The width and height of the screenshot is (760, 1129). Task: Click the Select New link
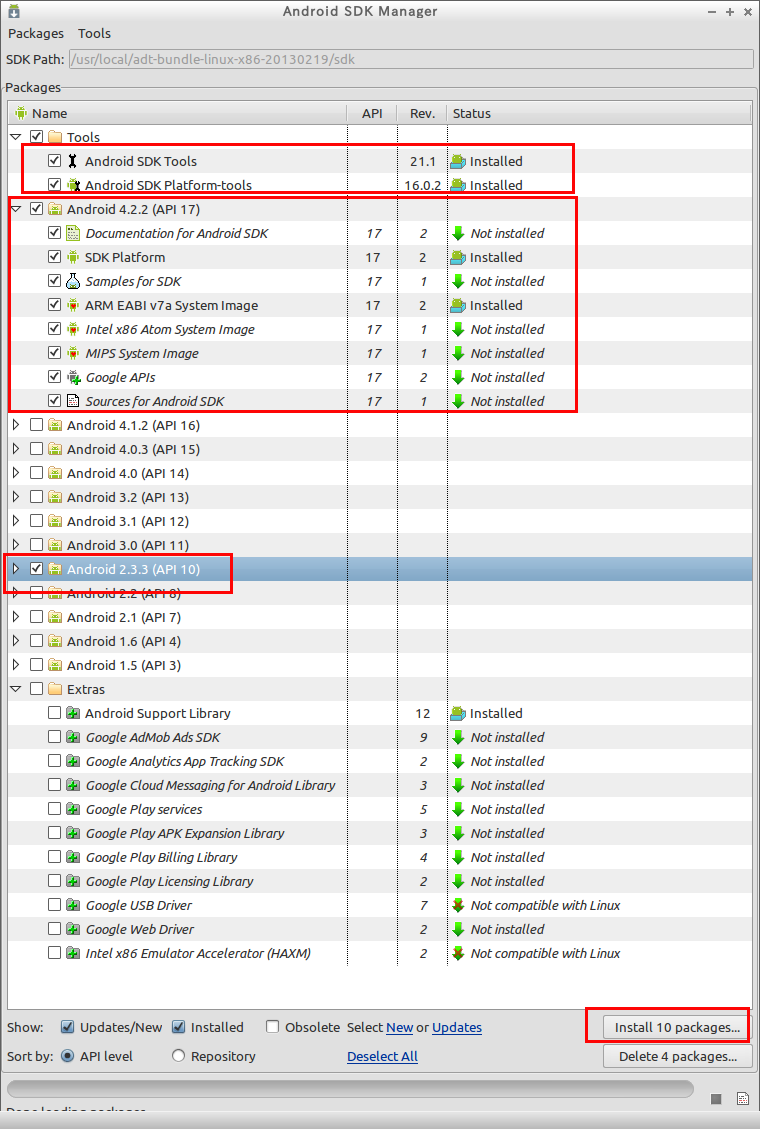[399, 1027]
